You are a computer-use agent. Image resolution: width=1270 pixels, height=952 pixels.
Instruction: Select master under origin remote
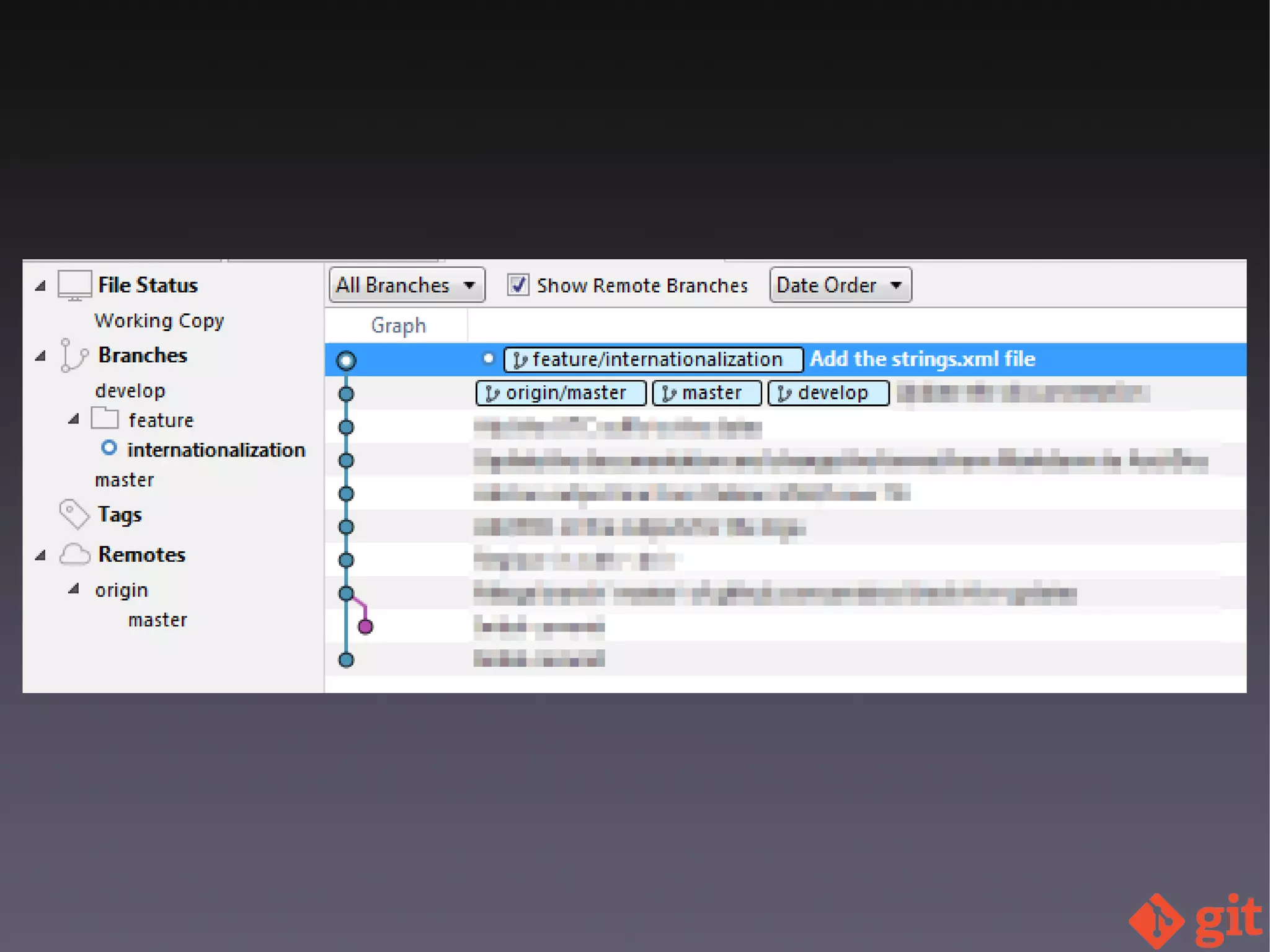coord(158,620)
